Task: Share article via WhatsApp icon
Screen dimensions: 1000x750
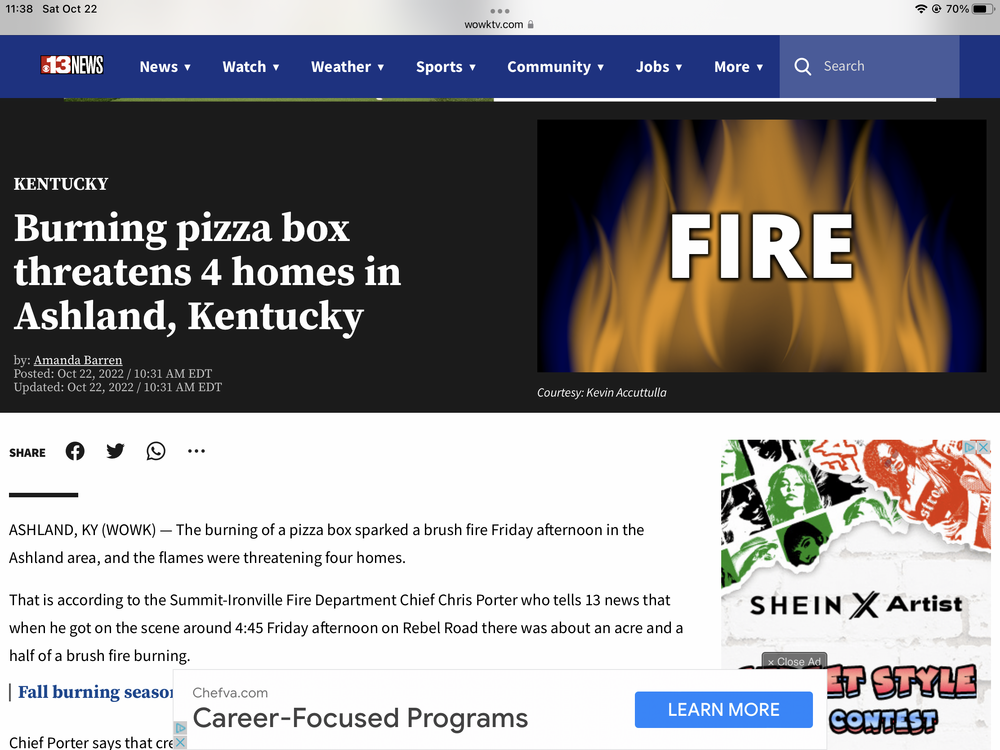Action: click(x=156, y=451)
